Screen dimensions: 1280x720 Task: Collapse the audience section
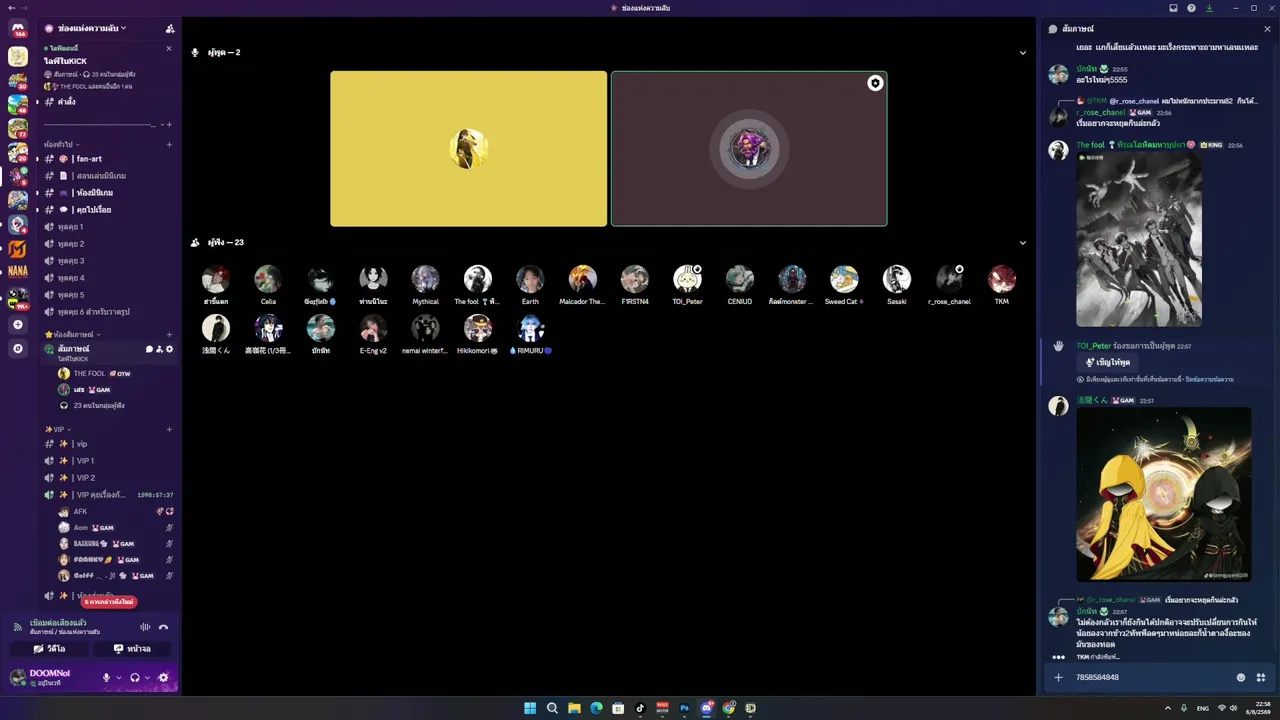tap(1023, 243)
